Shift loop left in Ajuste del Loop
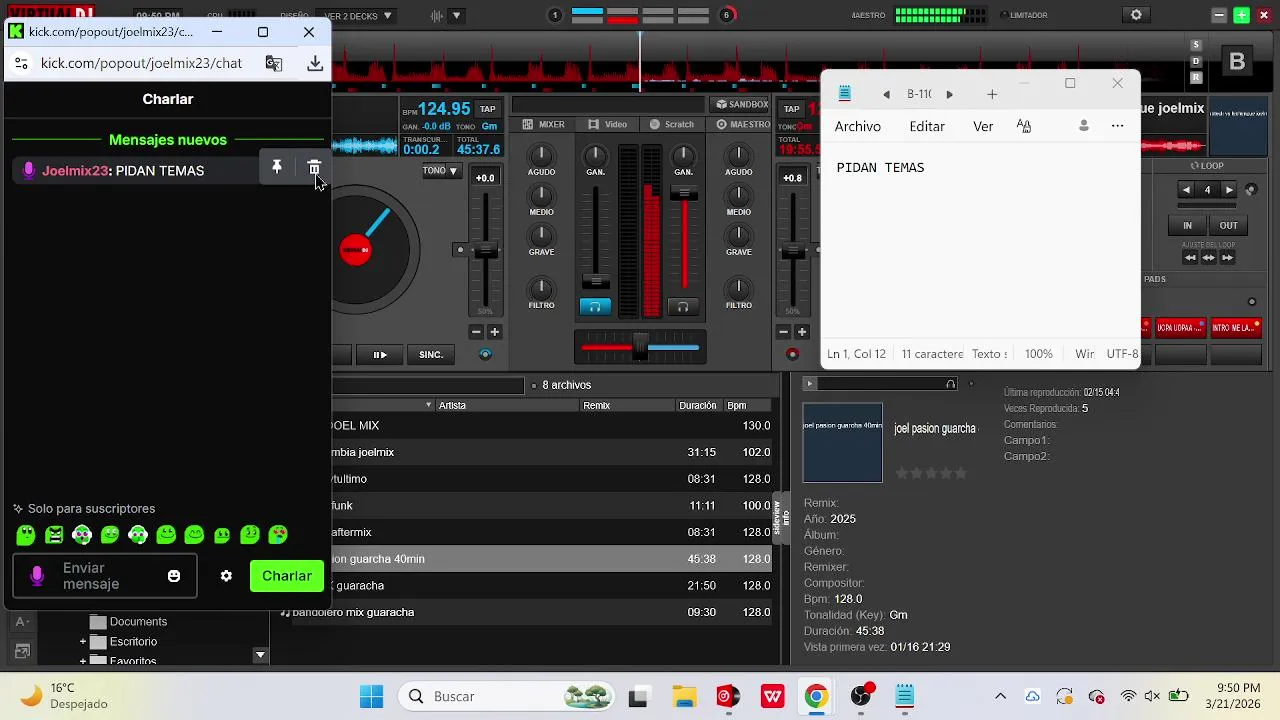This screenshot has width=1280, height=720. coord(1190,257)
